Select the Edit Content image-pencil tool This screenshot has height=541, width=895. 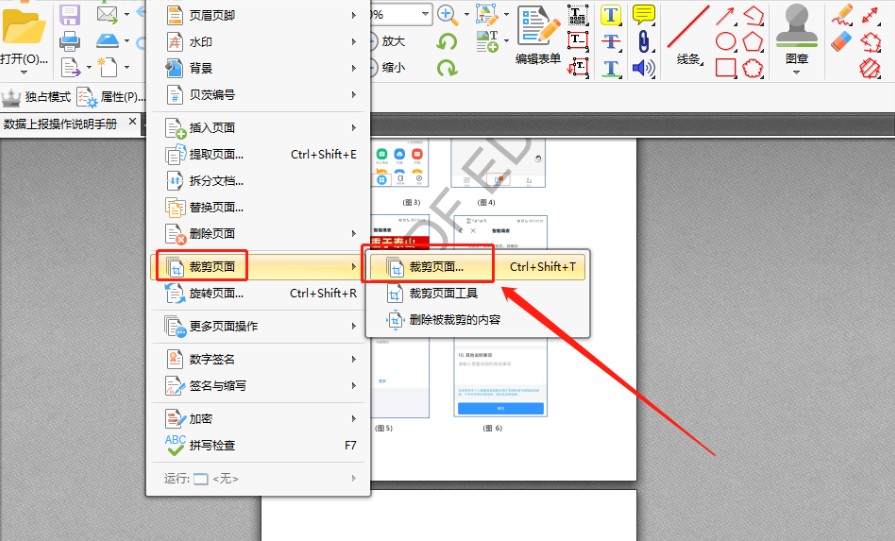(486, 15)
